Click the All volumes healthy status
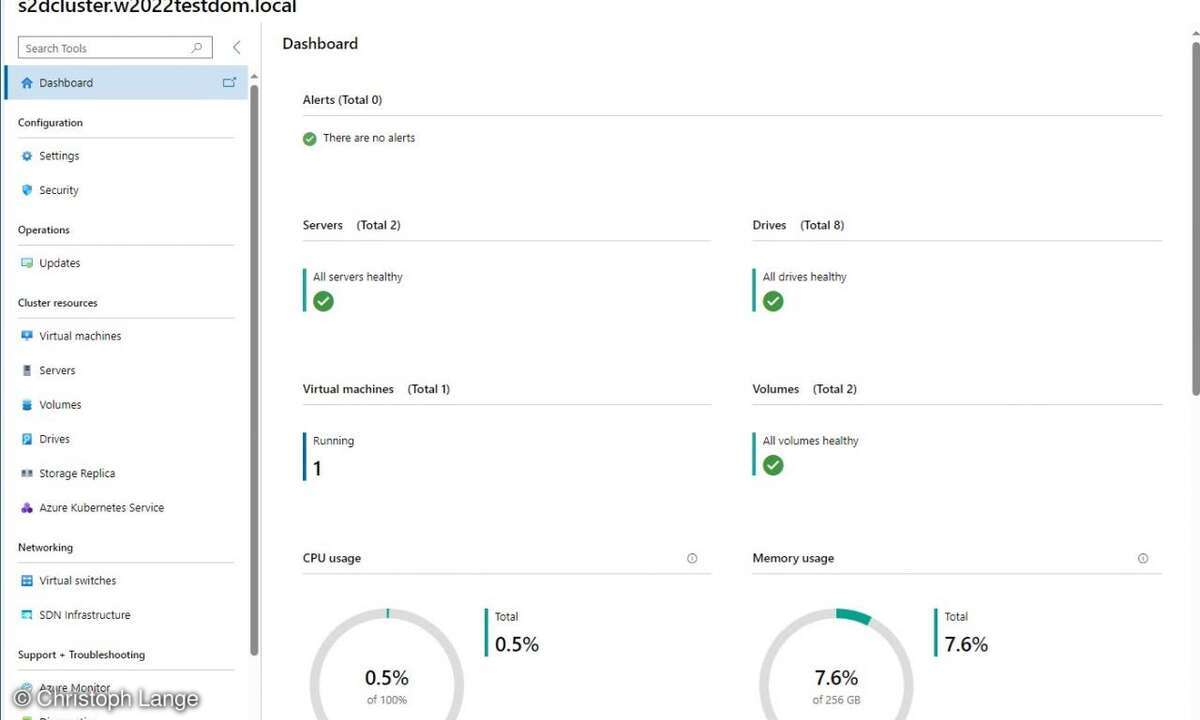Image resolution: width=1200 pixels, height=720 pixels. 810,441
